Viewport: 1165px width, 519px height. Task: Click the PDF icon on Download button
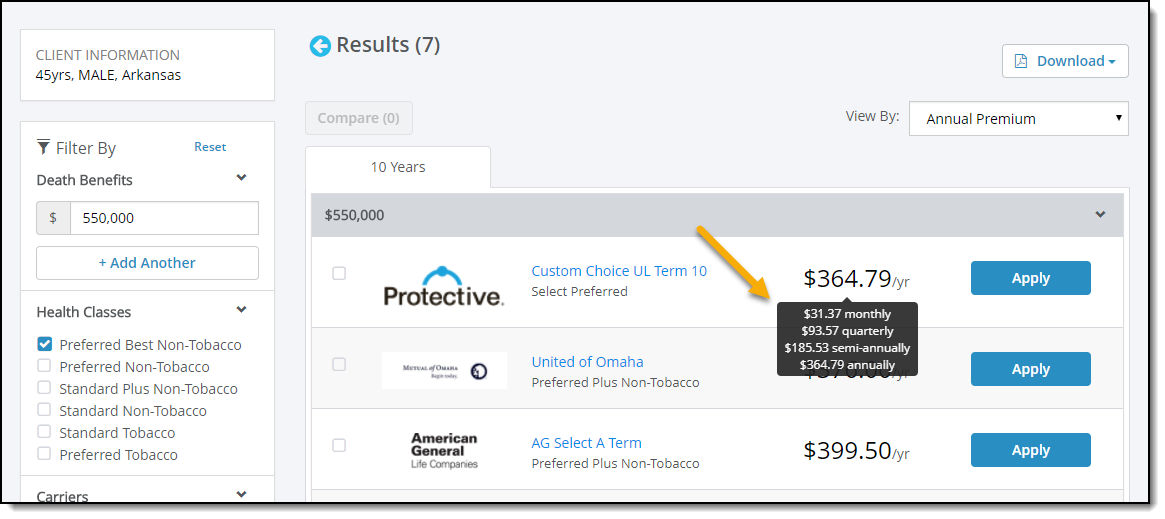1021,62
